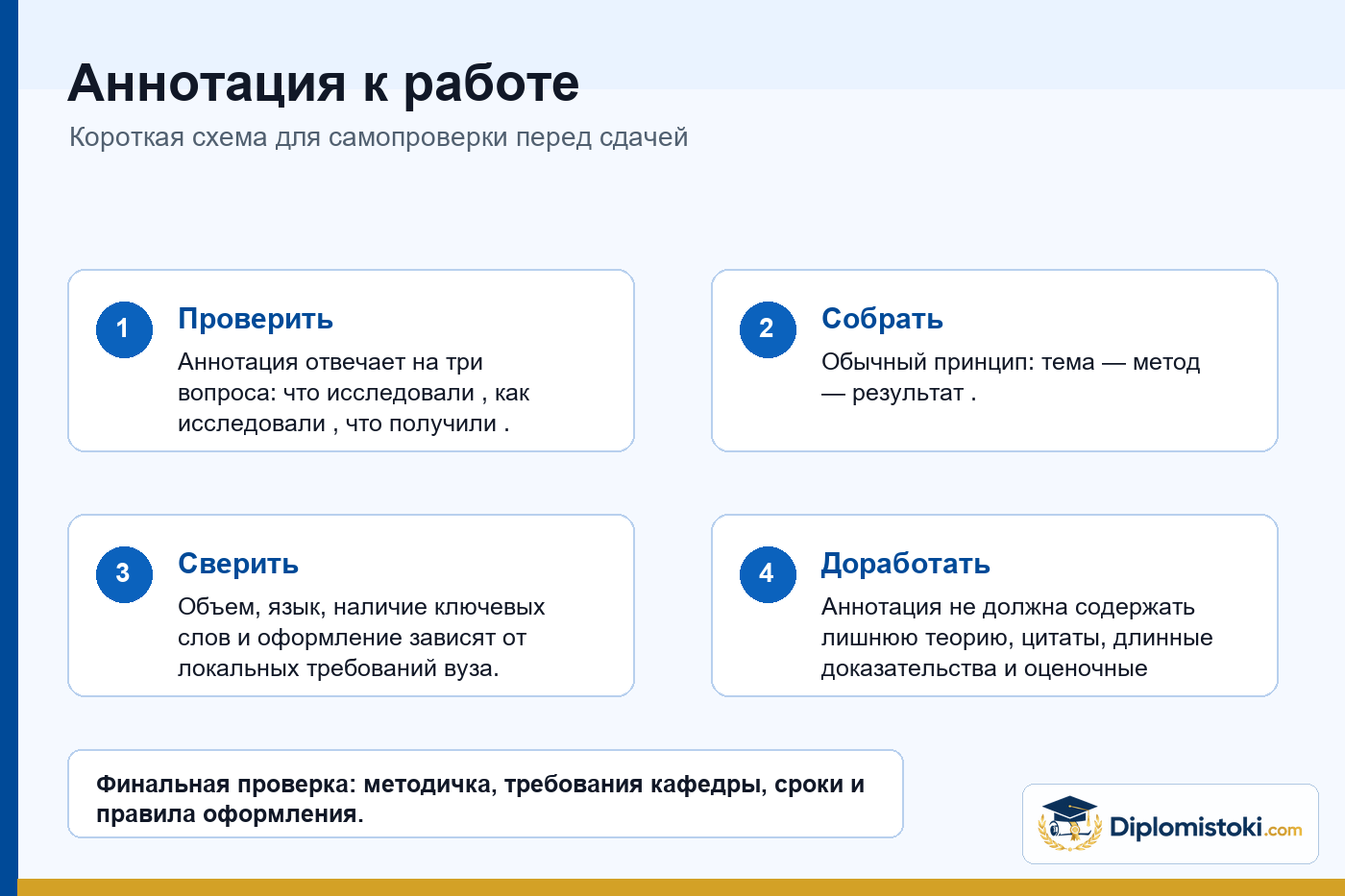
Task: Select the heading 'Сверить'
Action: tap(238, 564)
